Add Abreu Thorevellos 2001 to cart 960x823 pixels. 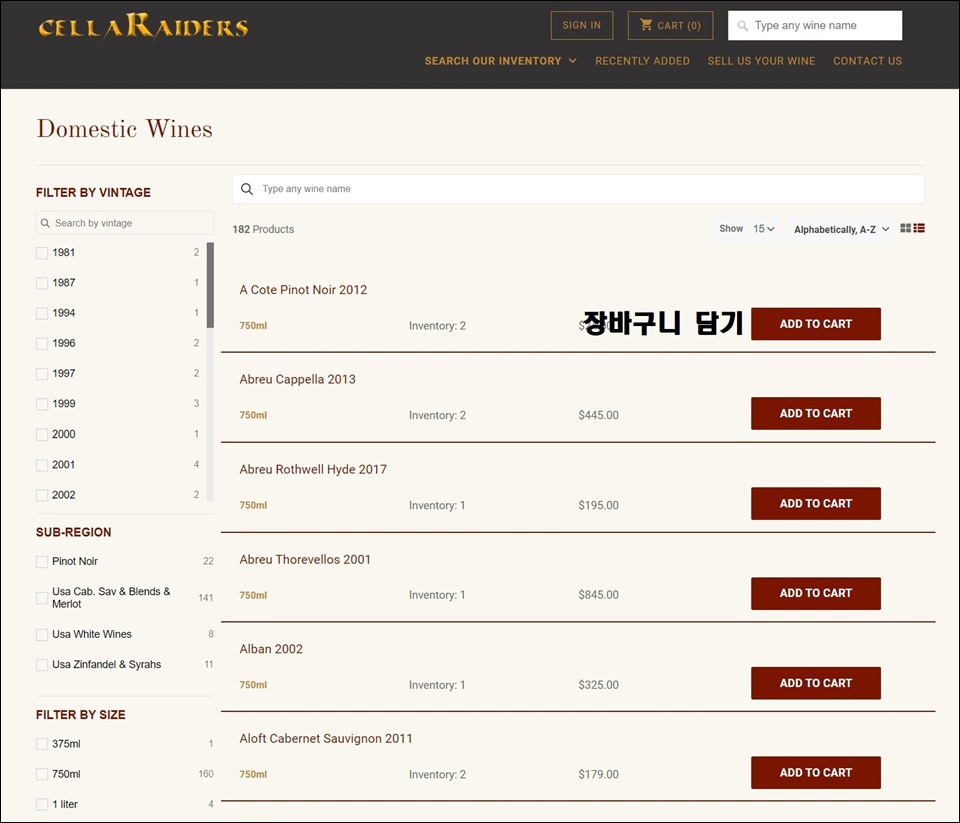[816, 593]
